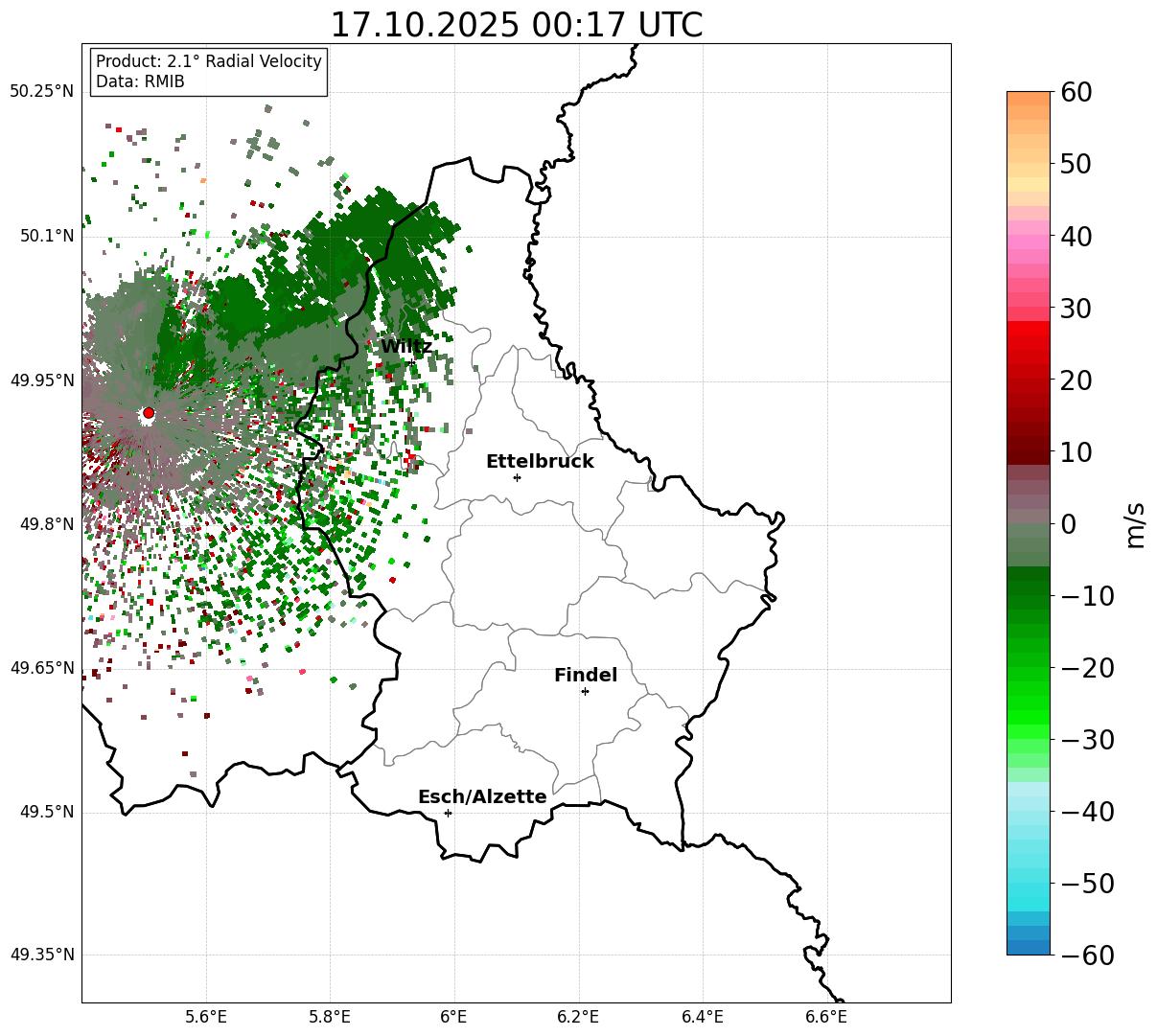This screenshot has height=1036, width=1157.
Task: Select the Esch/Alzette city label
Action: (482, 797)
